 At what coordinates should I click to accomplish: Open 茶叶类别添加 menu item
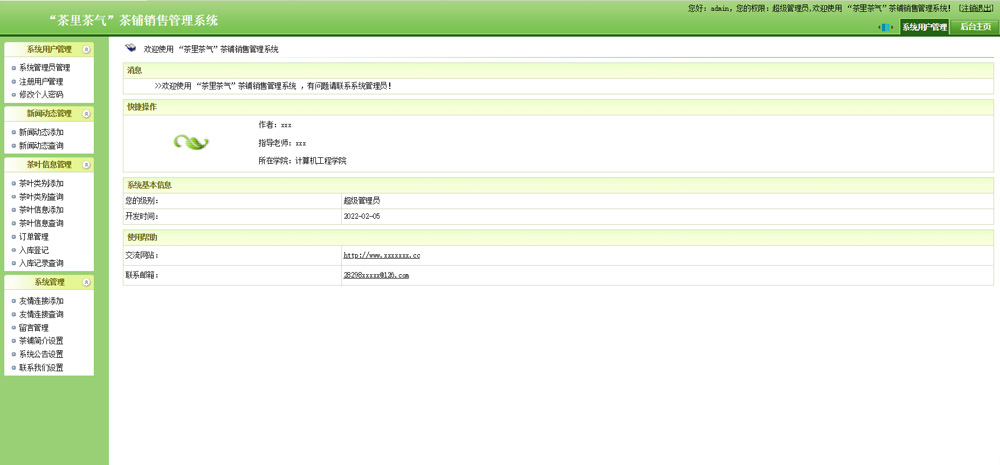[41, 184]
